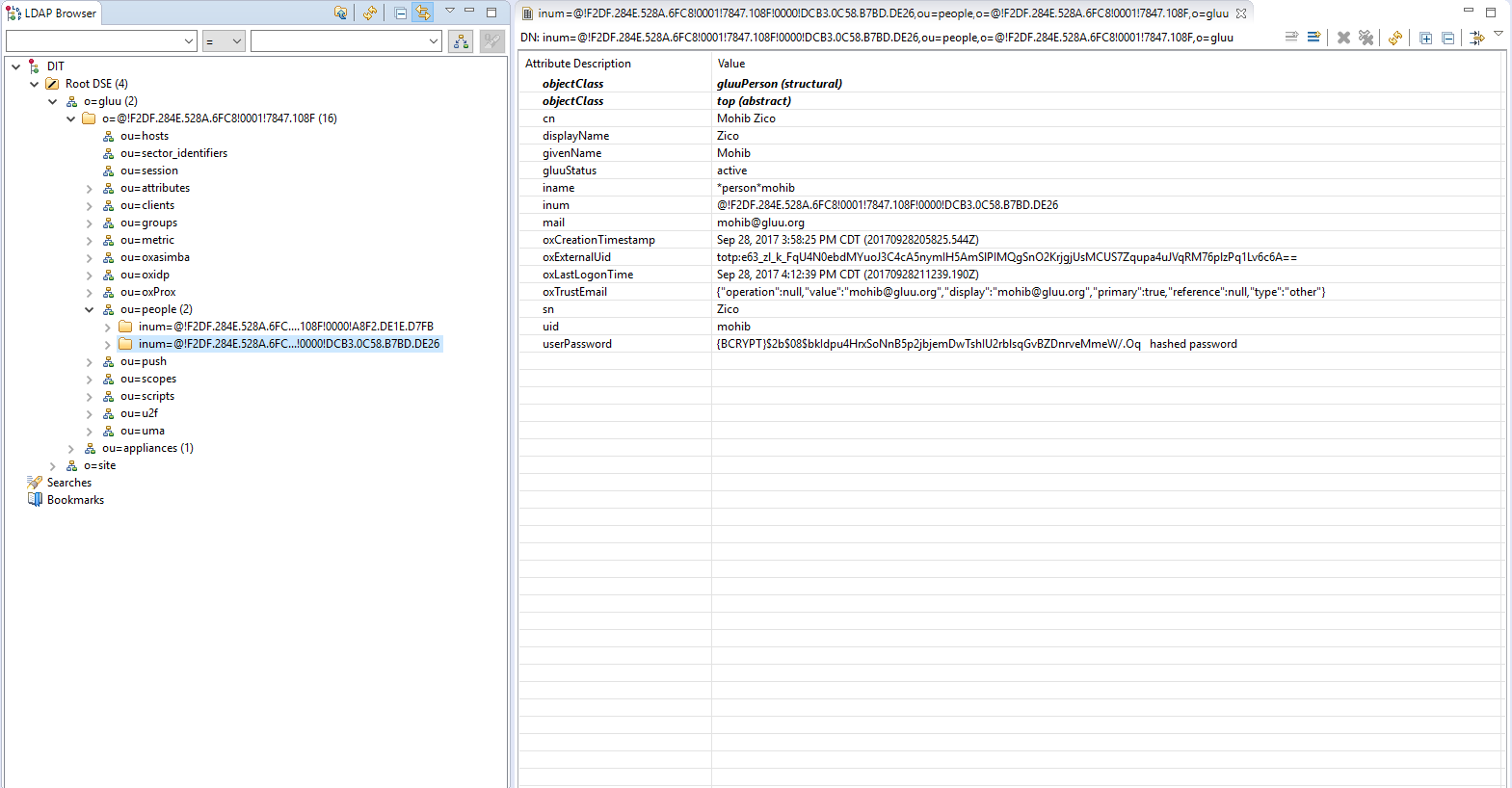Open the quick search operator dropdown
1512x788 pixels.
click(223, 41)
